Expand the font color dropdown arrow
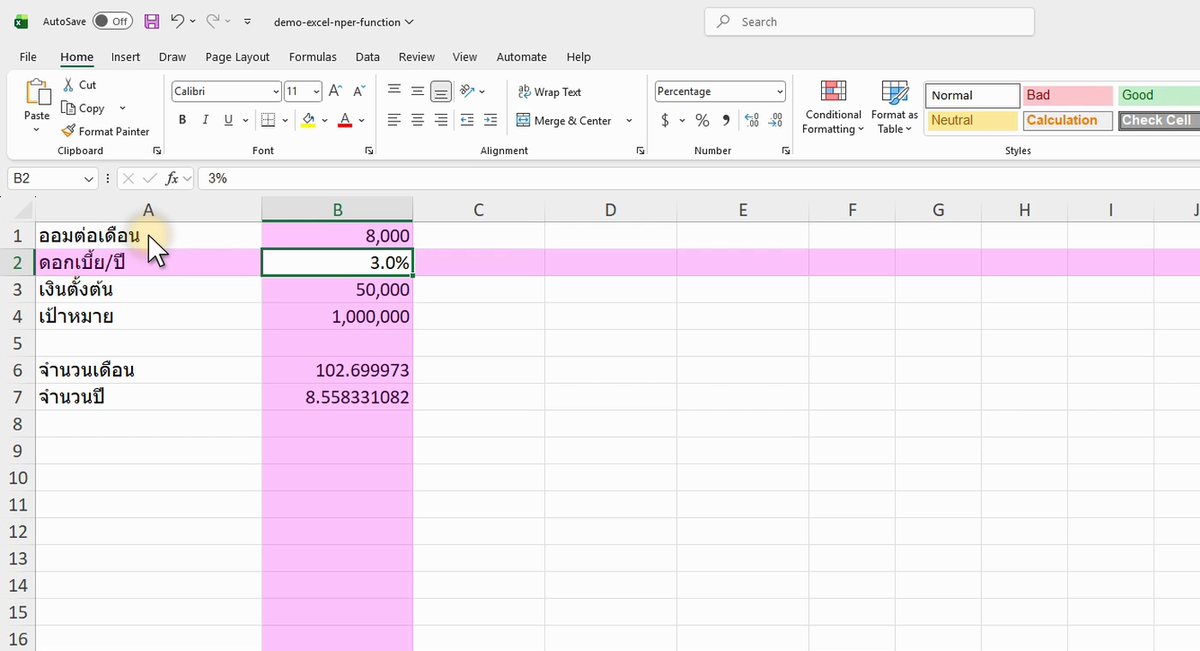1200x651 pixels. tap(361, 121)
